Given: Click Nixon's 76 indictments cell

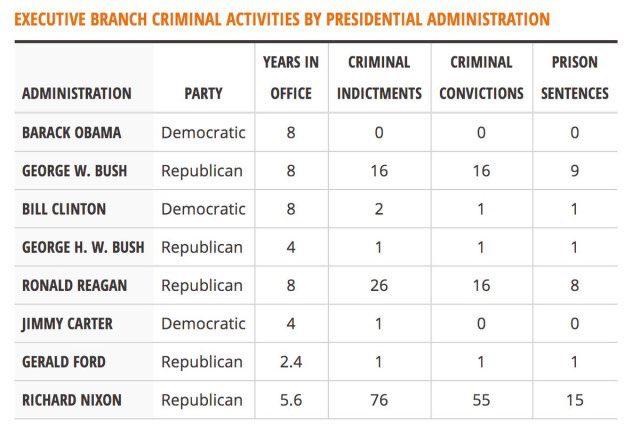Looking at the screenshot, I should [379, 400].
